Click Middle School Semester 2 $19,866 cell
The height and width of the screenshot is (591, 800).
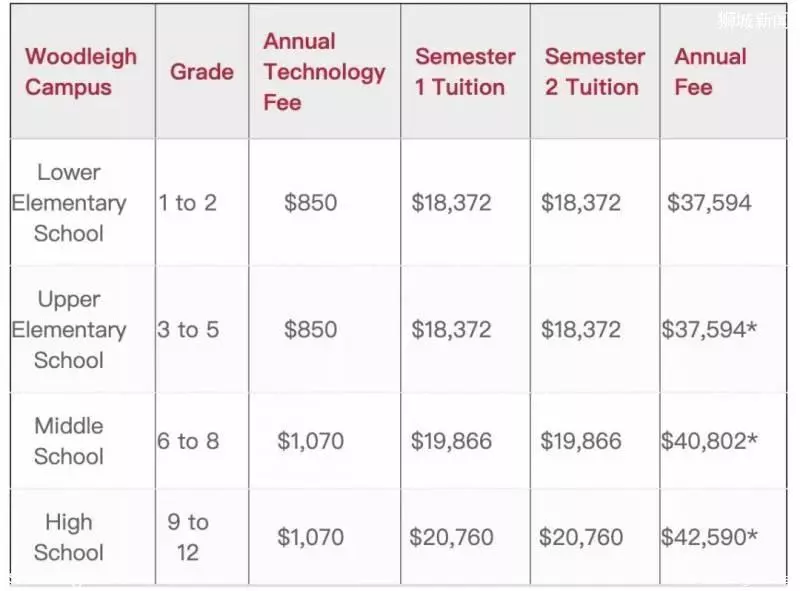[x=581, y=441]
